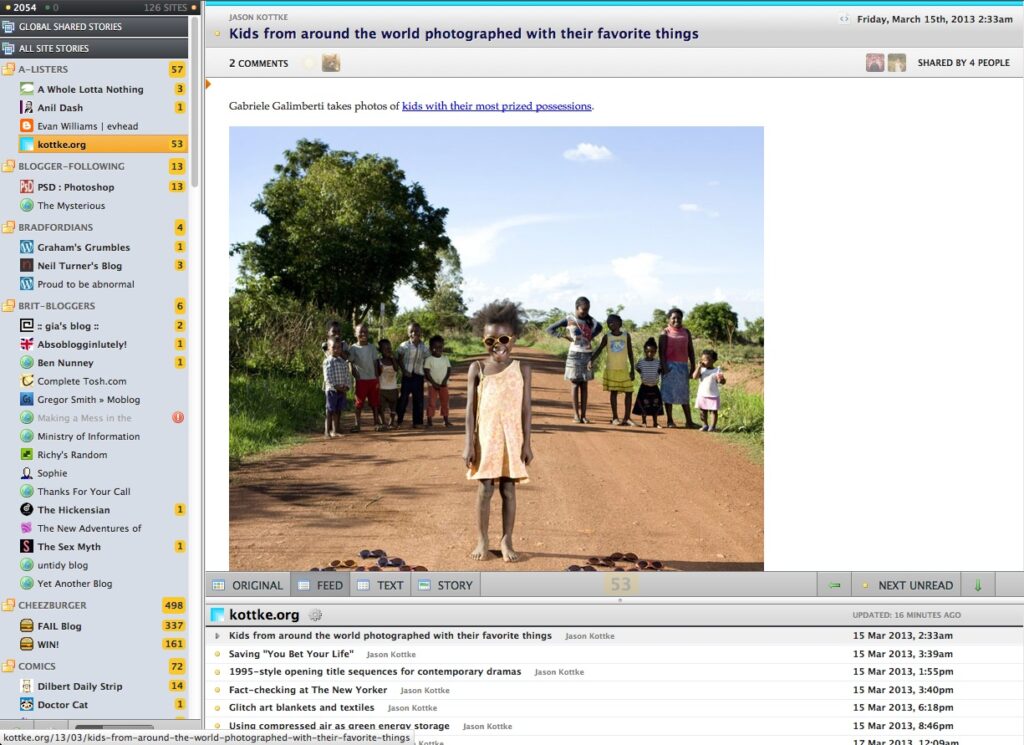Open the STORY view tab

[x=445, y=584]
